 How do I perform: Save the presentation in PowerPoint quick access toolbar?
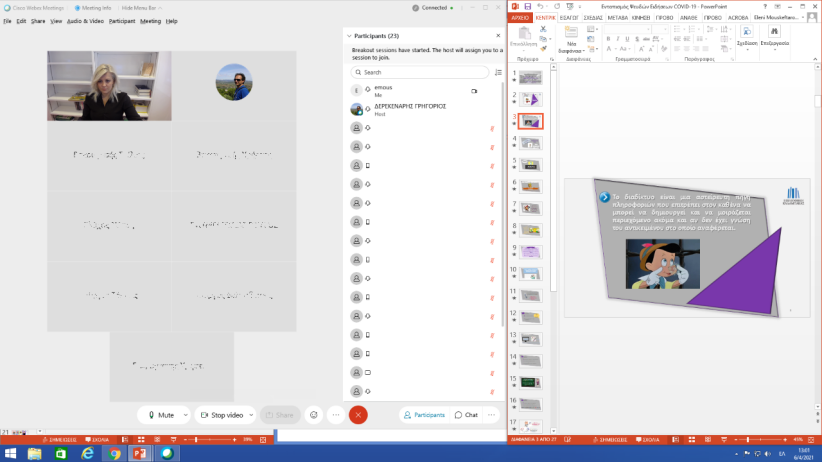pos(528,7)
